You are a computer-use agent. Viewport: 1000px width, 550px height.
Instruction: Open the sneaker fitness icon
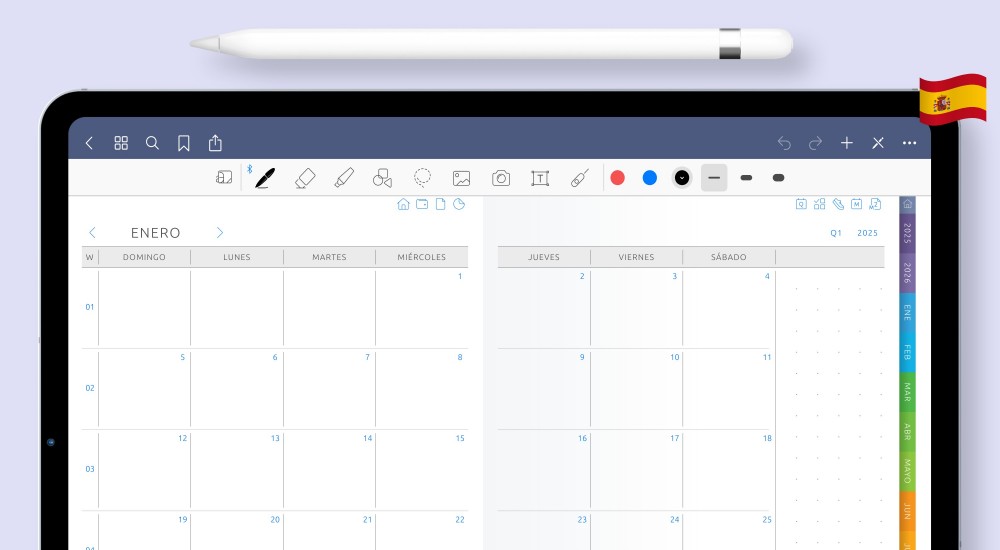click(838, 204)
